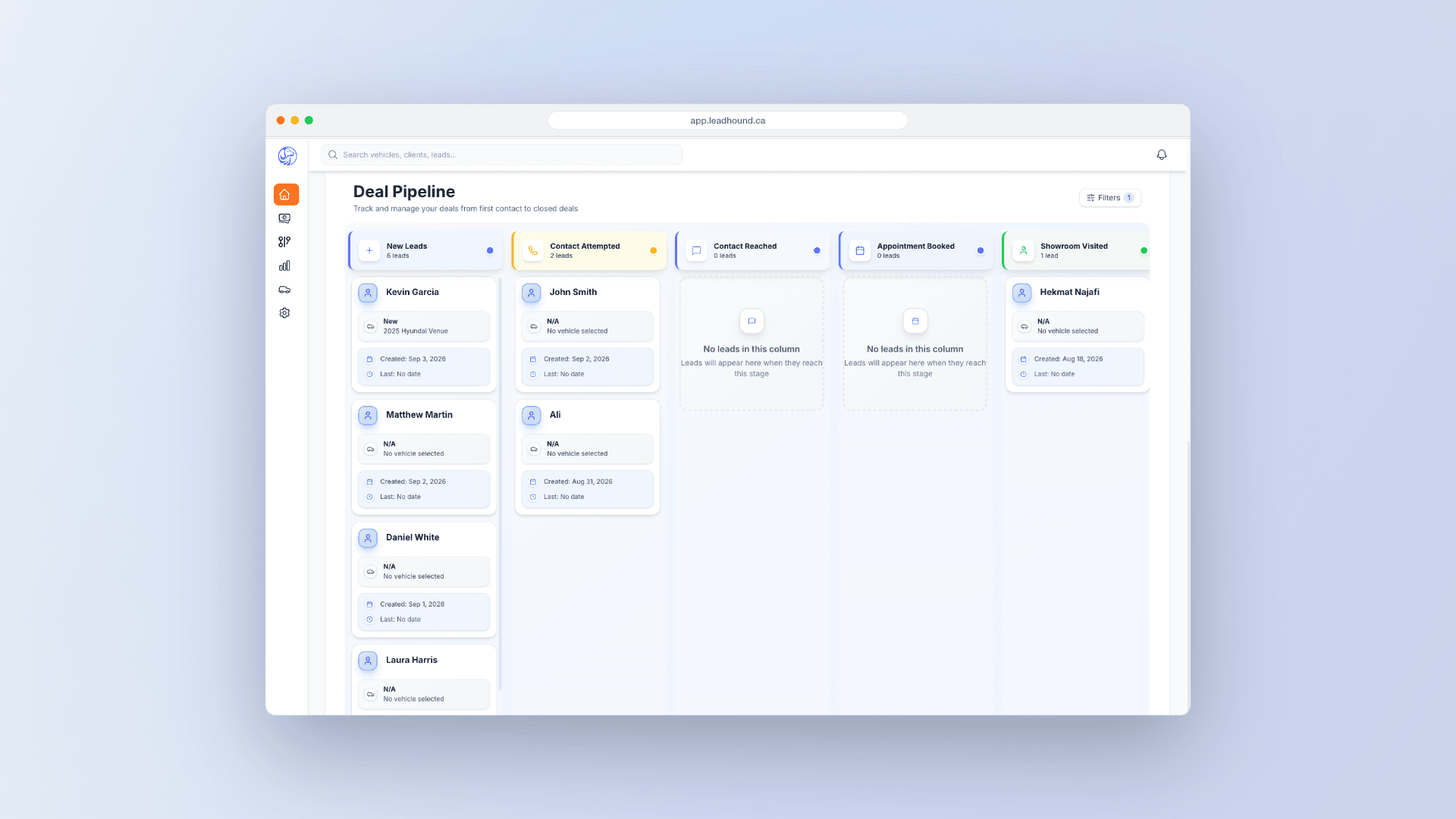Image resolution: width=1456 pixels, height=819 pixels.
Task: Open the analytics bar chart icon
Action: [x=284, y=265]
